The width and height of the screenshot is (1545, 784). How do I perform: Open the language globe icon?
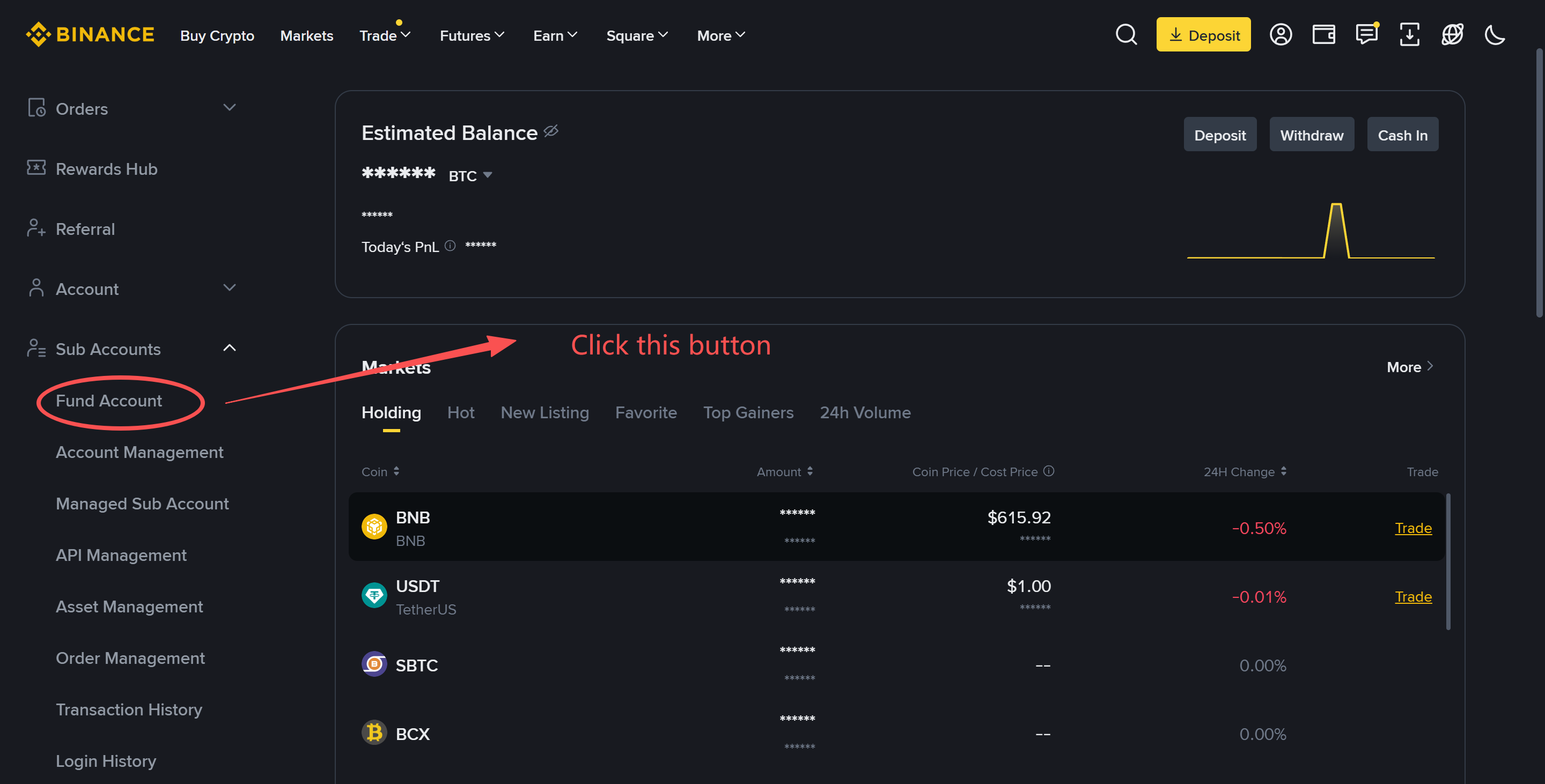point(1452,35)
